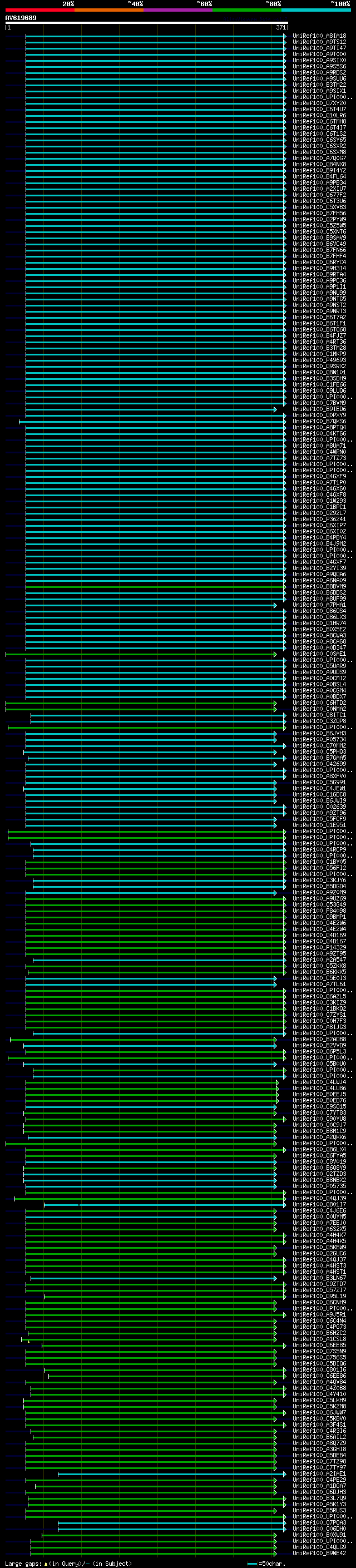Select hit UniRef100_Q53G49

(319, 904)
